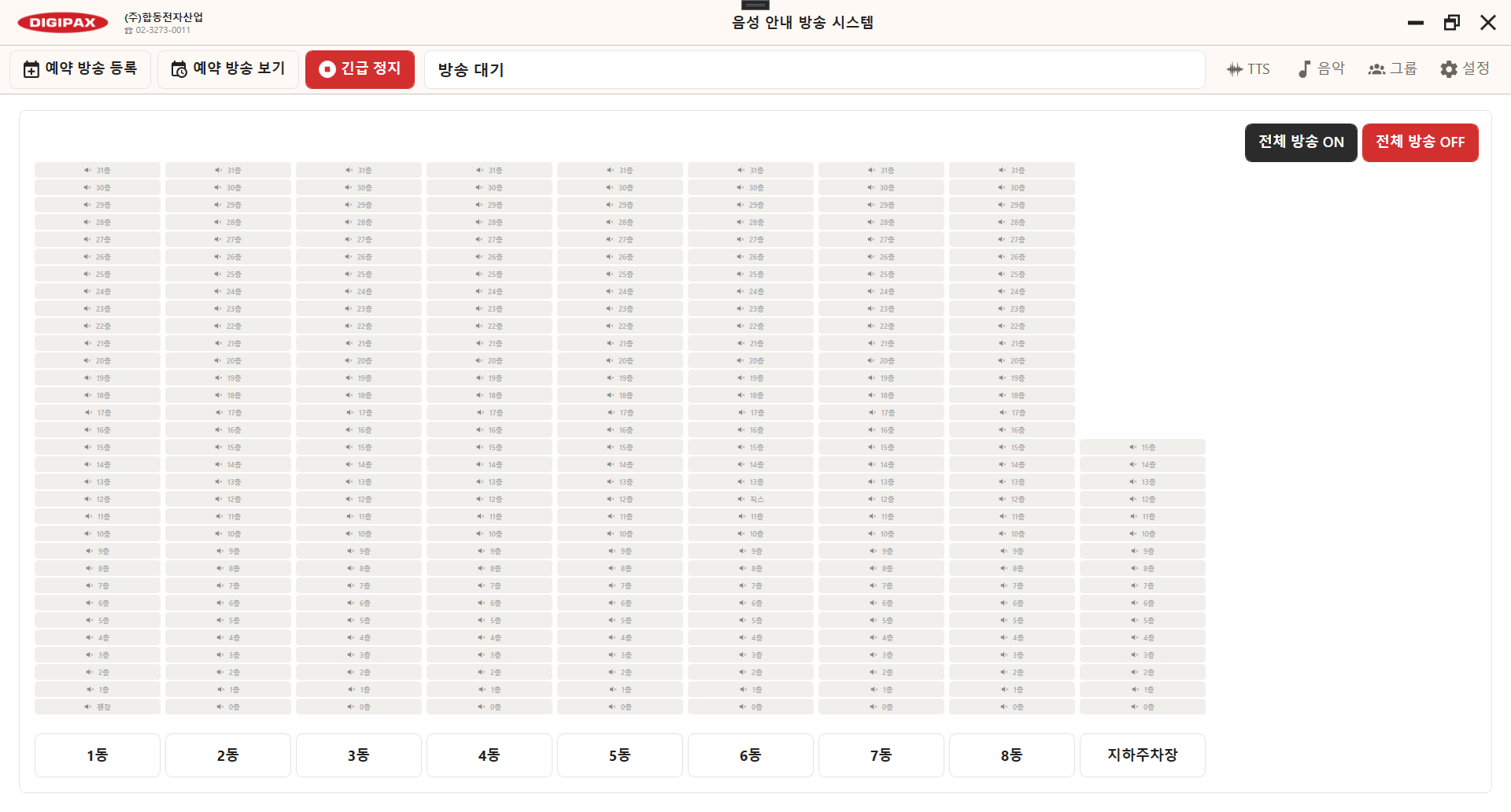The image size is (1511, 812).
Task: Toggle broadcast for 2동 31층
Action: pos(228,170)
